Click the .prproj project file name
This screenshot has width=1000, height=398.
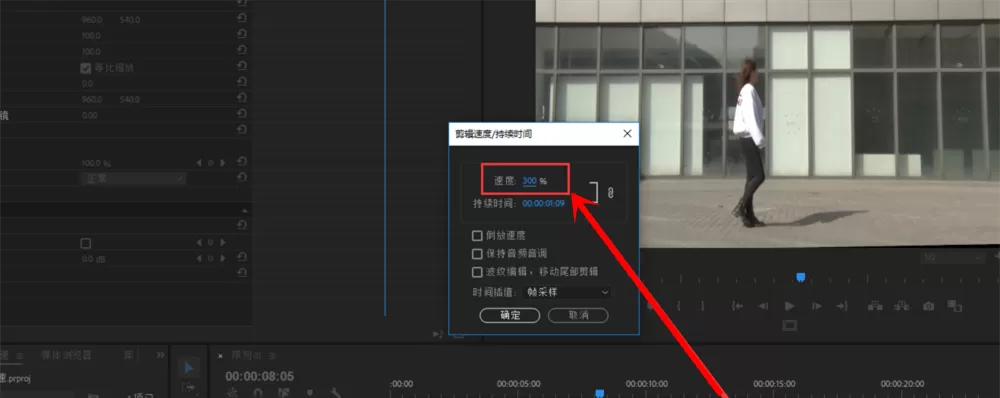[x=15, y=378]
